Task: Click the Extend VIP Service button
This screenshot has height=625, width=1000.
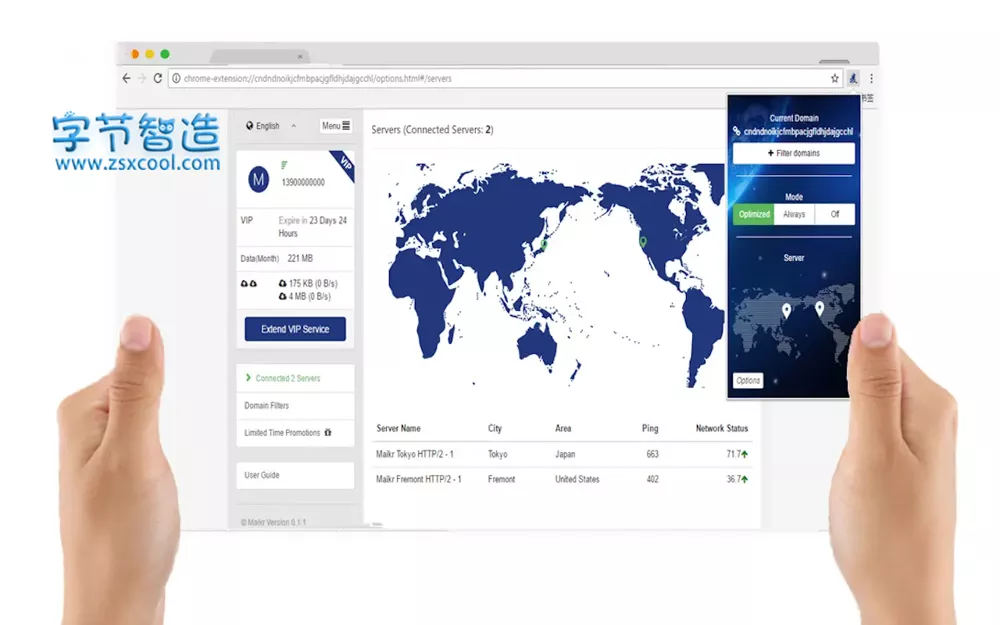Action: (x=295, y=329)
